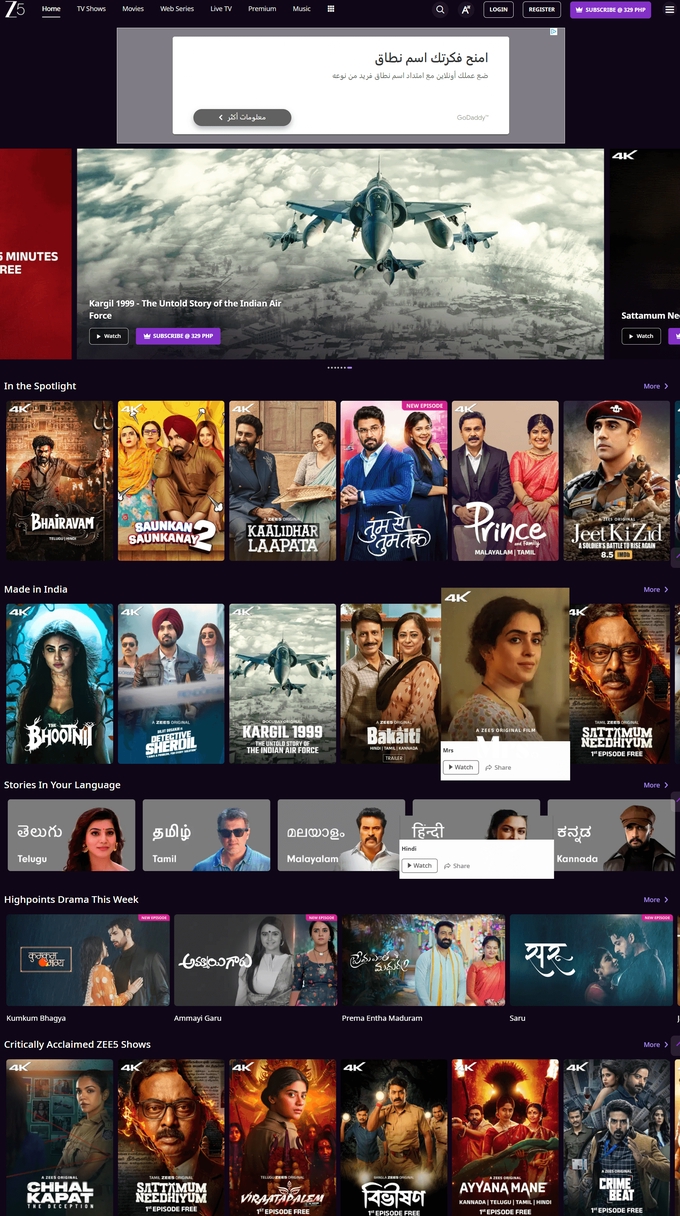Expand More for Critically Acclaimed ZEE5 Shows

[655, 1045]
